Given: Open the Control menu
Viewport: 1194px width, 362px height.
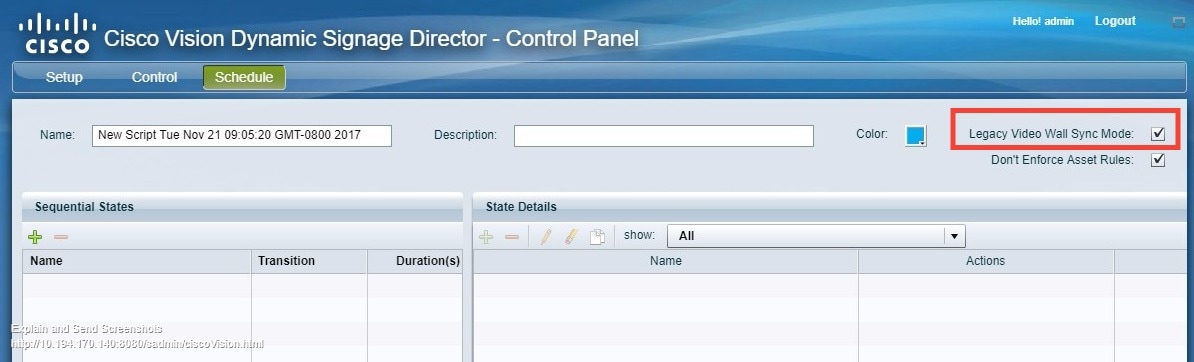Looking at the screenshot, I should 154,78.
